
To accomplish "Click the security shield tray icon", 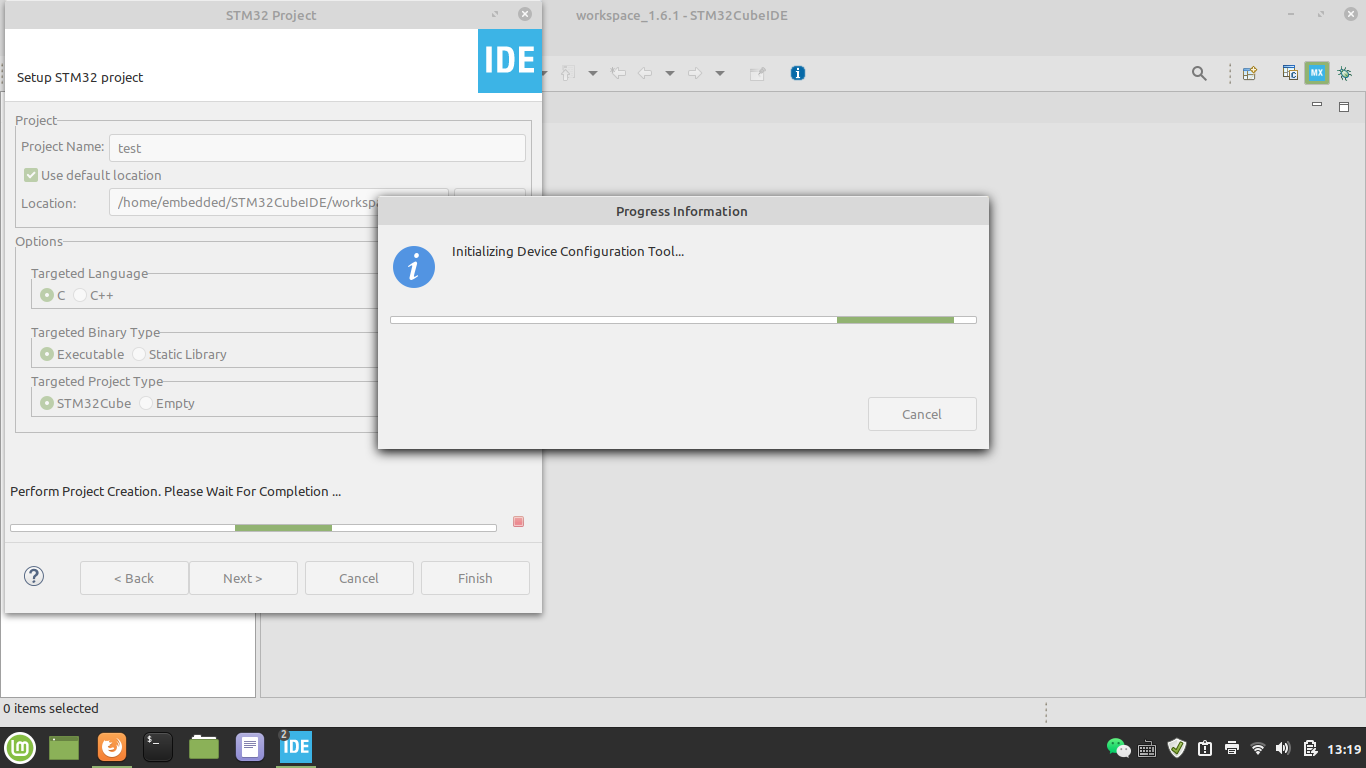I will (1177, 747).
